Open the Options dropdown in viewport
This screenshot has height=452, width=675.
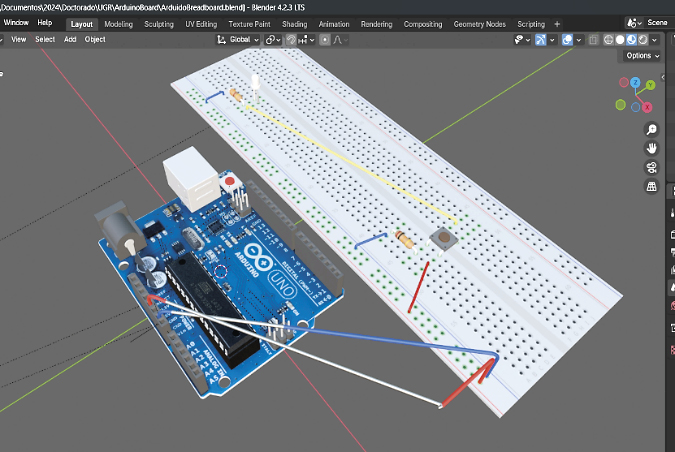[642, 56]
